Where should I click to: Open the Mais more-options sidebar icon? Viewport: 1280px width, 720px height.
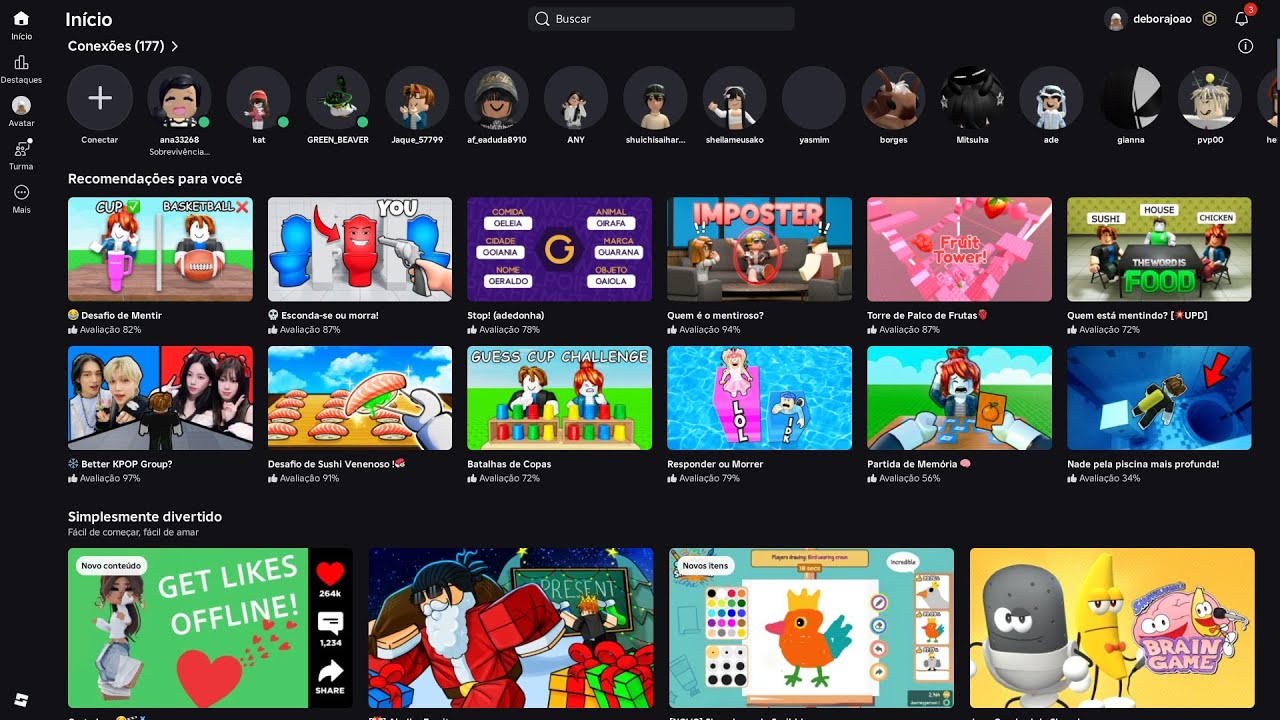(21, 192)
